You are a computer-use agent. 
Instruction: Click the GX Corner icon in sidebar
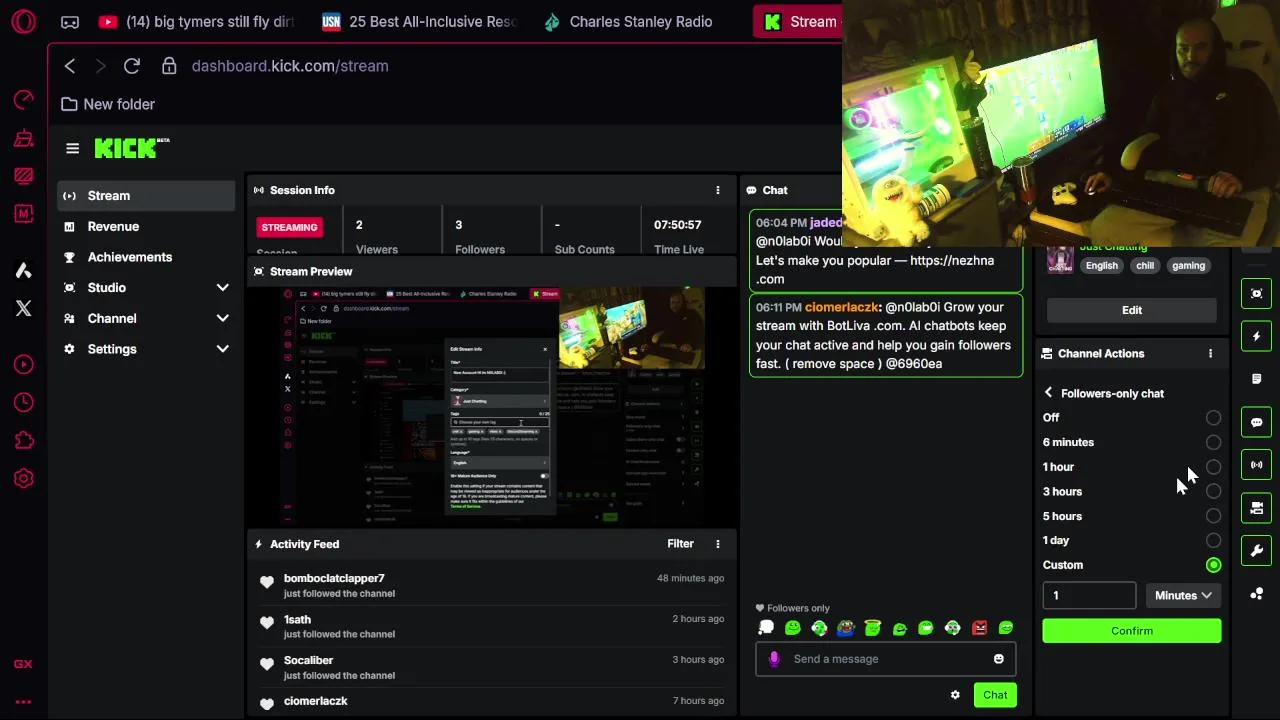(23, 664)
